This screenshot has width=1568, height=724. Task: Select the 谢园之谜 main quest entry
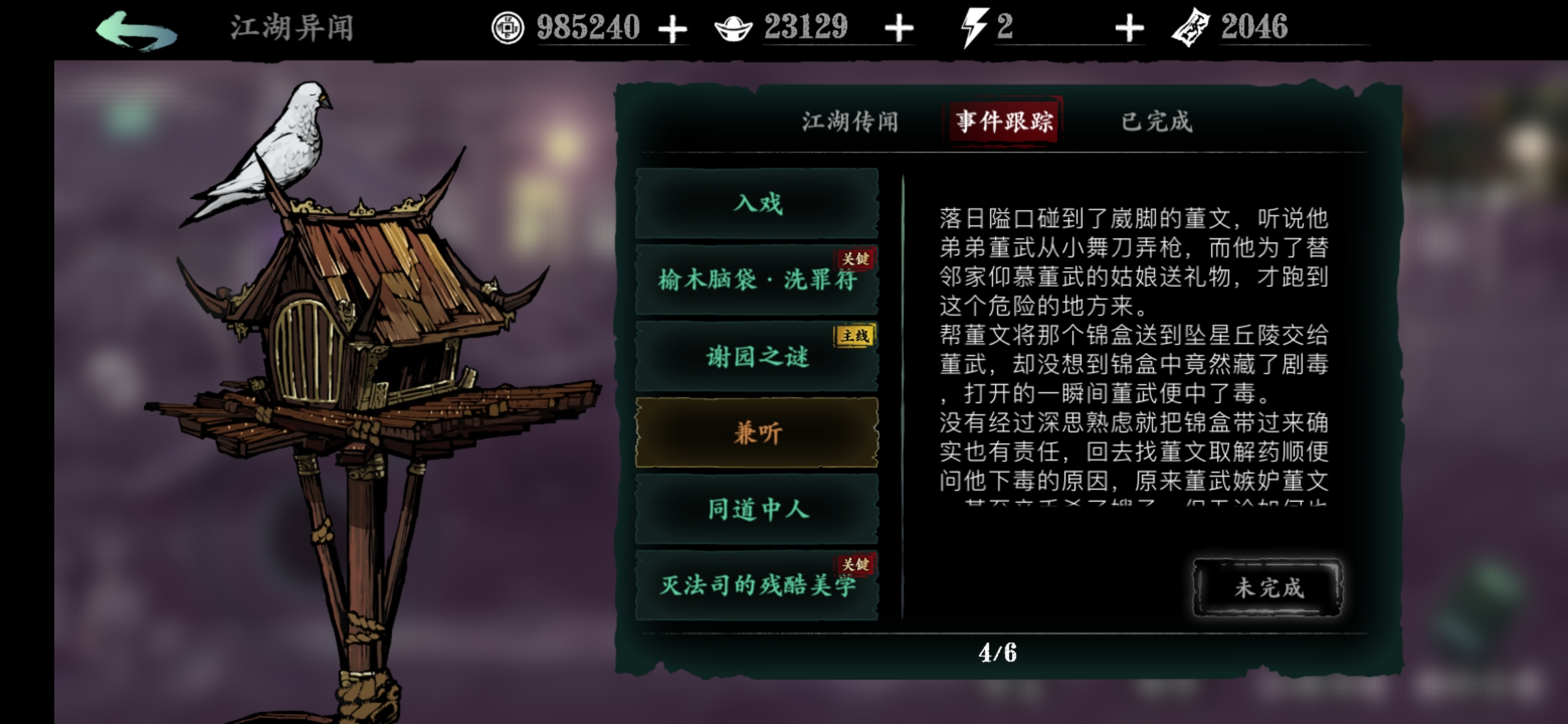(x=757, y=356)
